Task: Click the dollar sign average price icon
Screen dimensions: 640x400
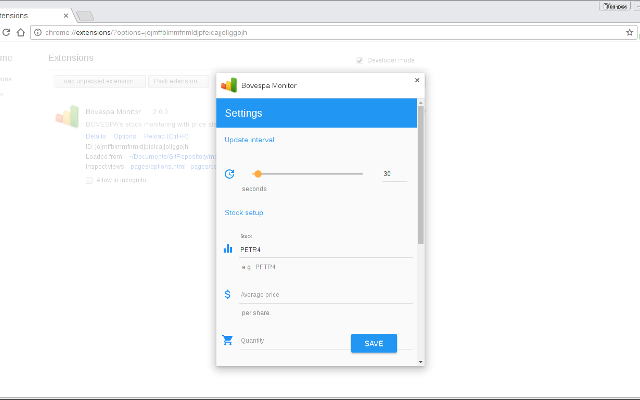Action: [x=228, y=294]
